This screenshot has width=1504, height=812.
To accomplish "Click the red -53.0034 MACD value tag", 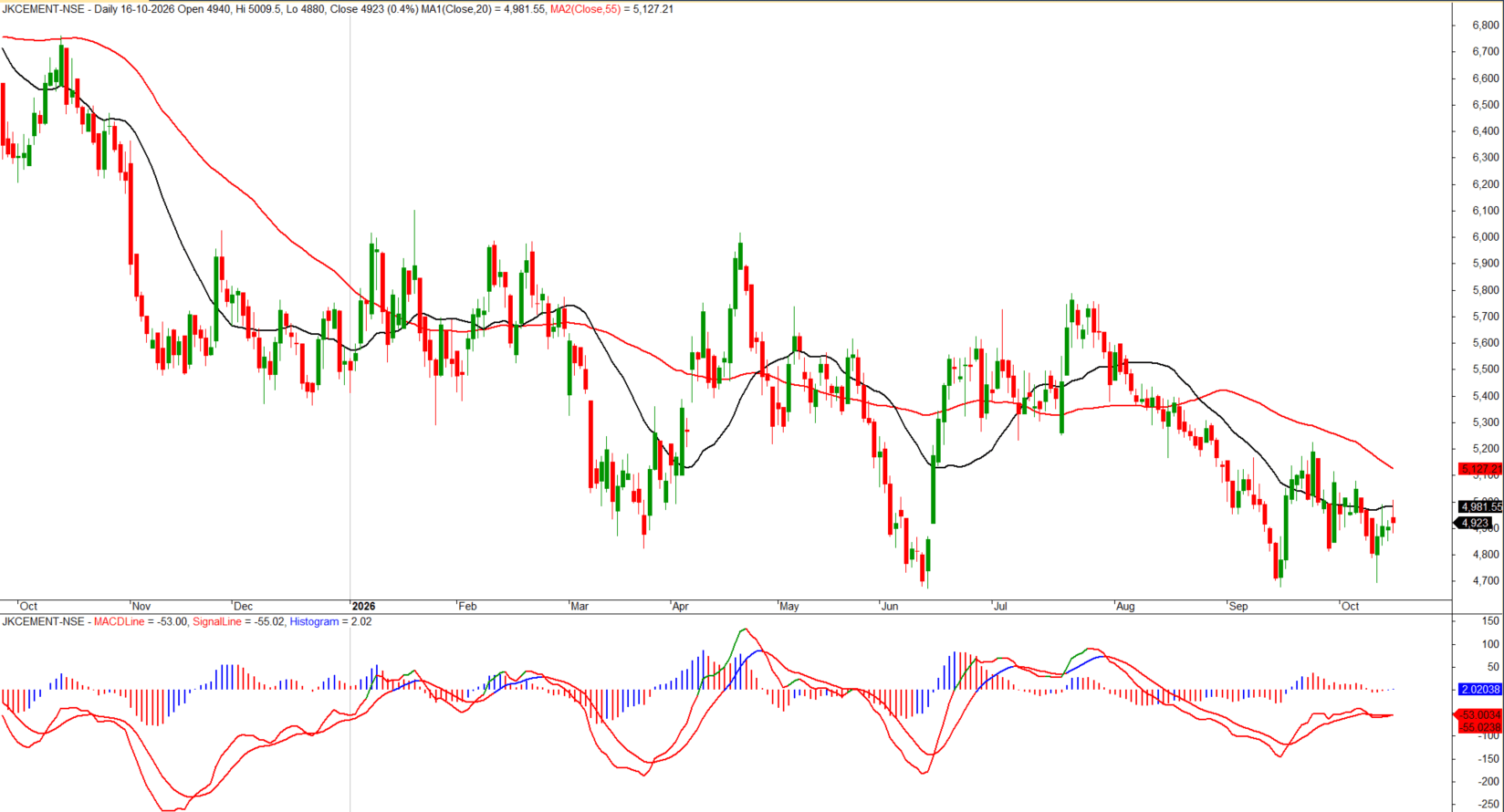I will click(1478, 715).
